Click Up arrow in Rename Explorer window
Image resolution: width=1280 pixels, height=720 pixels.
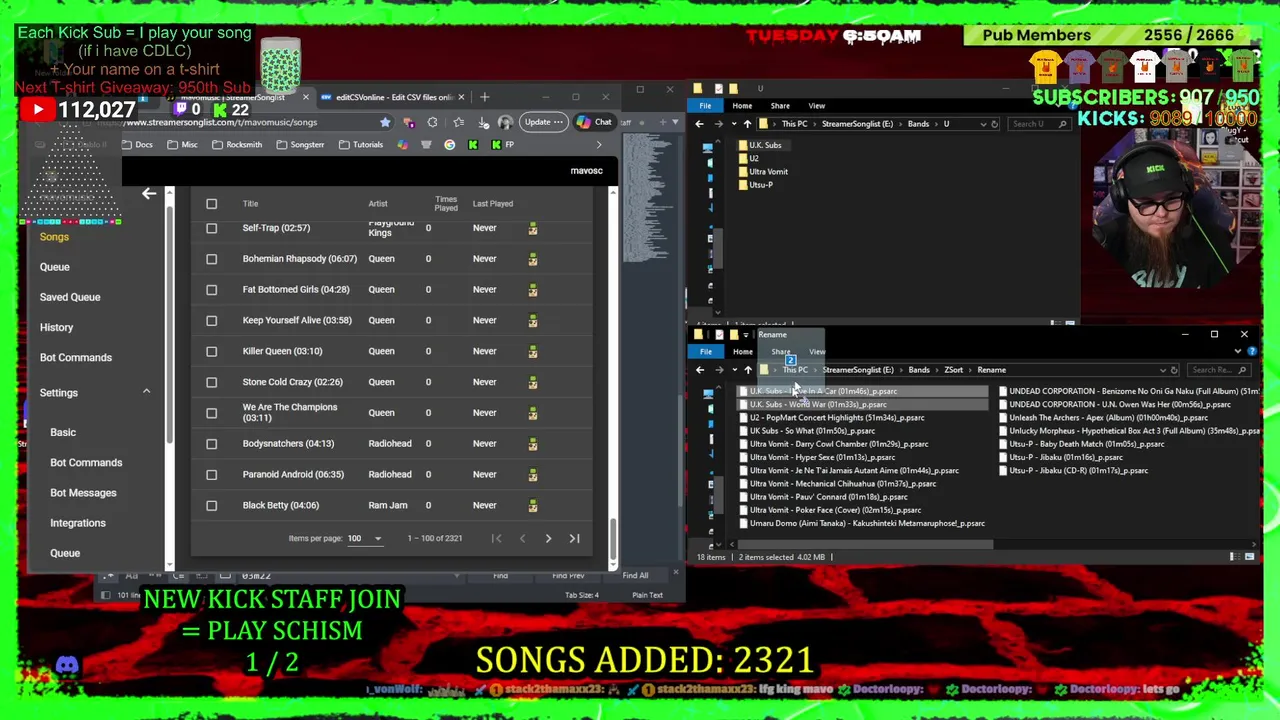(747, 370)
